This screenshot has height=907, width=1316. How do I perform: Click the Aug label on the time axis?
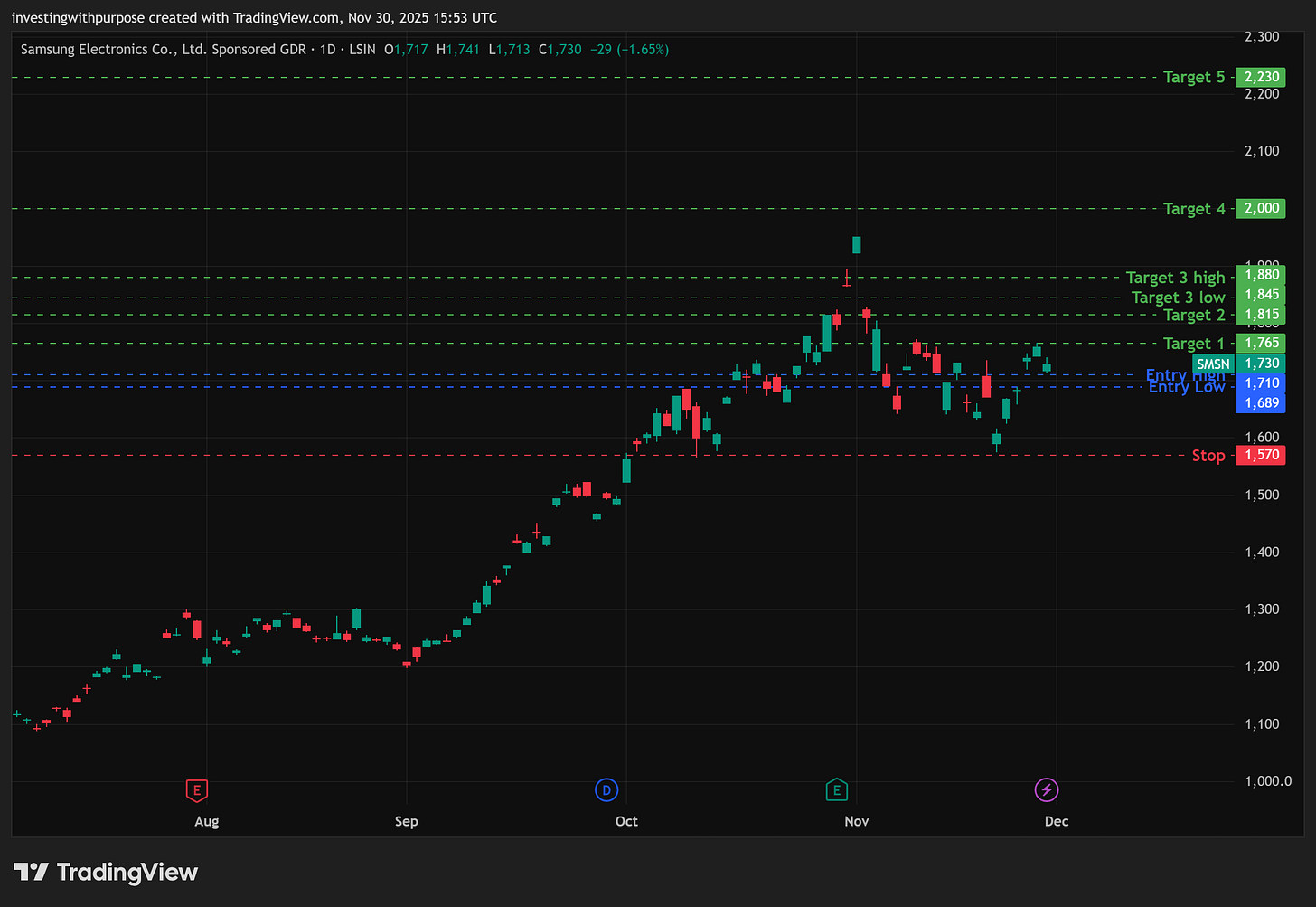pos(207,821)
